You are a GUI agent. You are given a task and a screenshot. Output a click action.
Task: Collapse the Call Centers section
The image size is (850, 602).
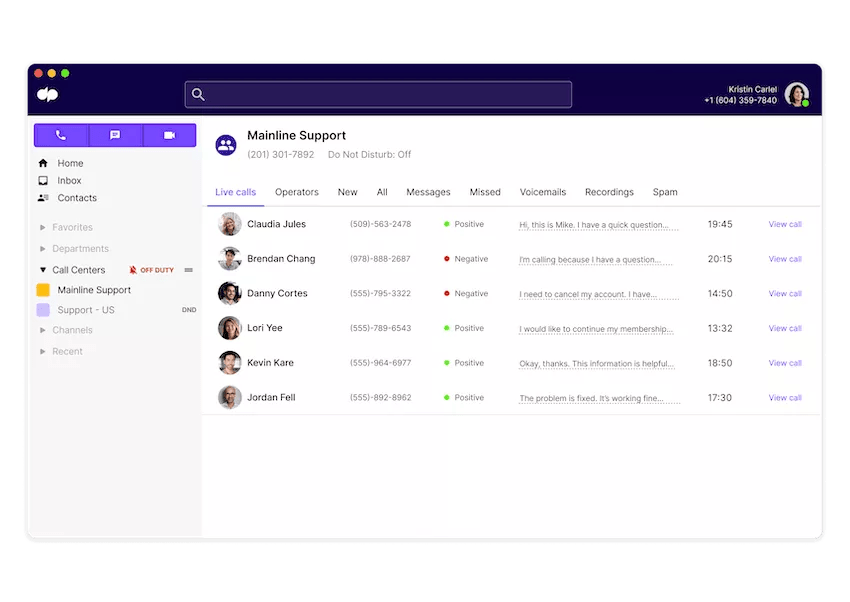[42, 270]
